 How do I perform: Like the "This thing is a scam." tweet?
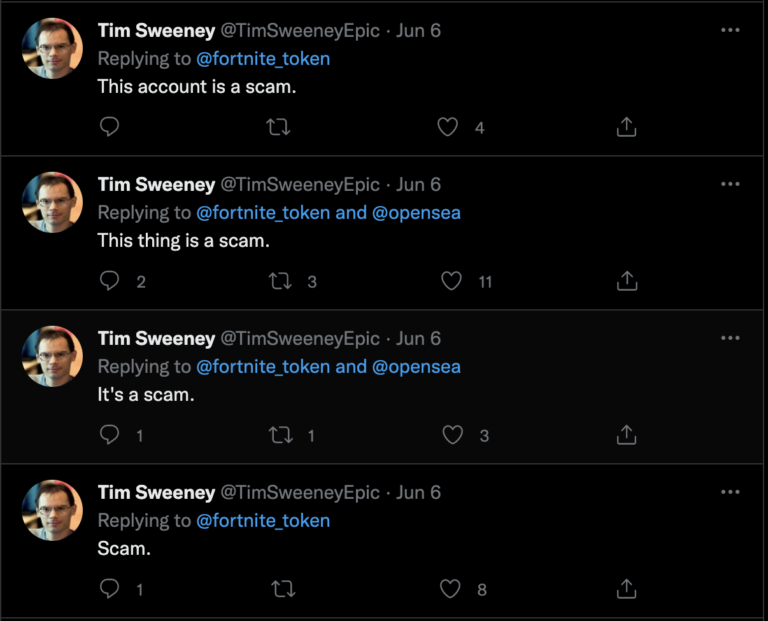[x=452, y=281]
